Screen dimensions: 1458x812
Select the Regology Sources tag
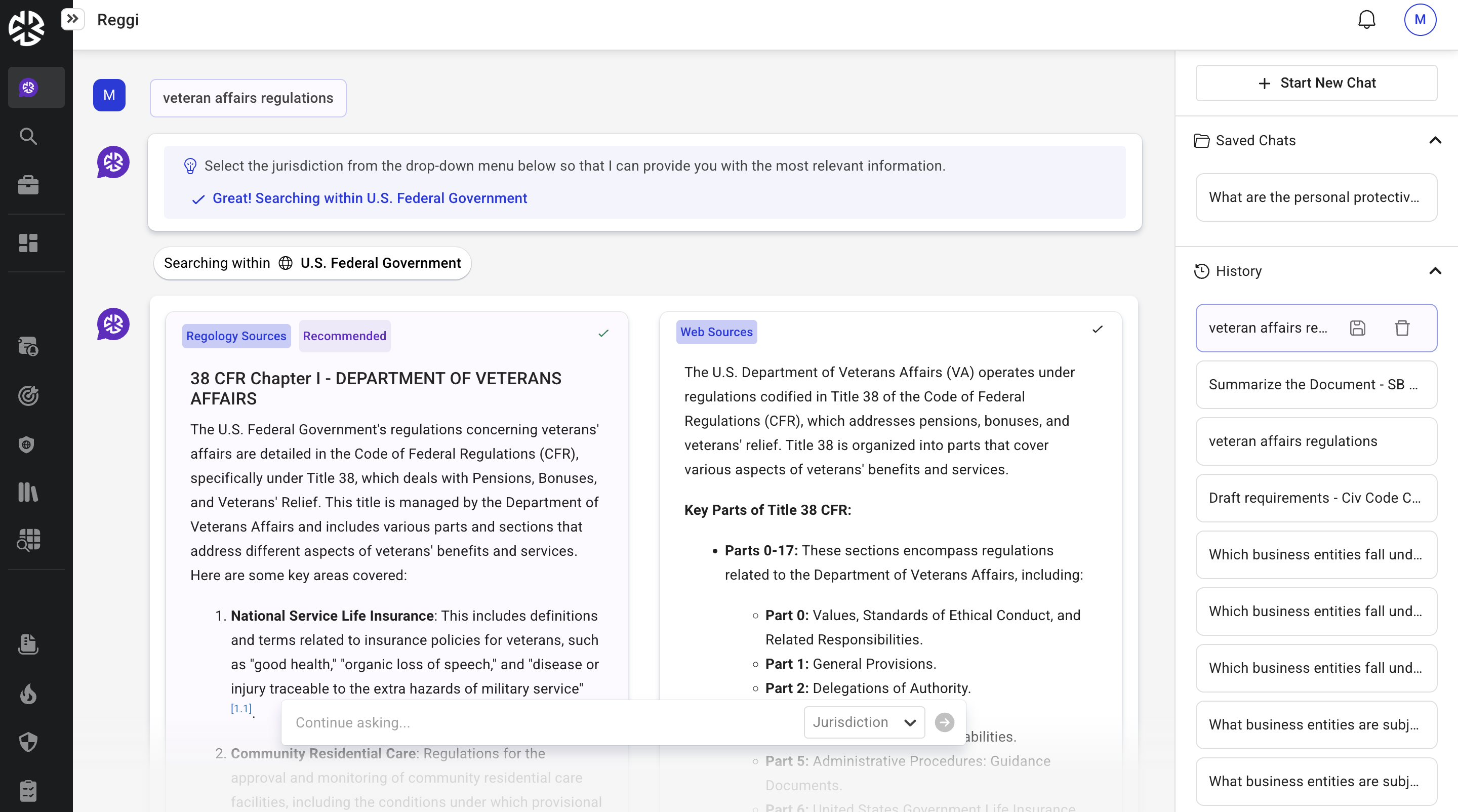(x=236, y=336)
